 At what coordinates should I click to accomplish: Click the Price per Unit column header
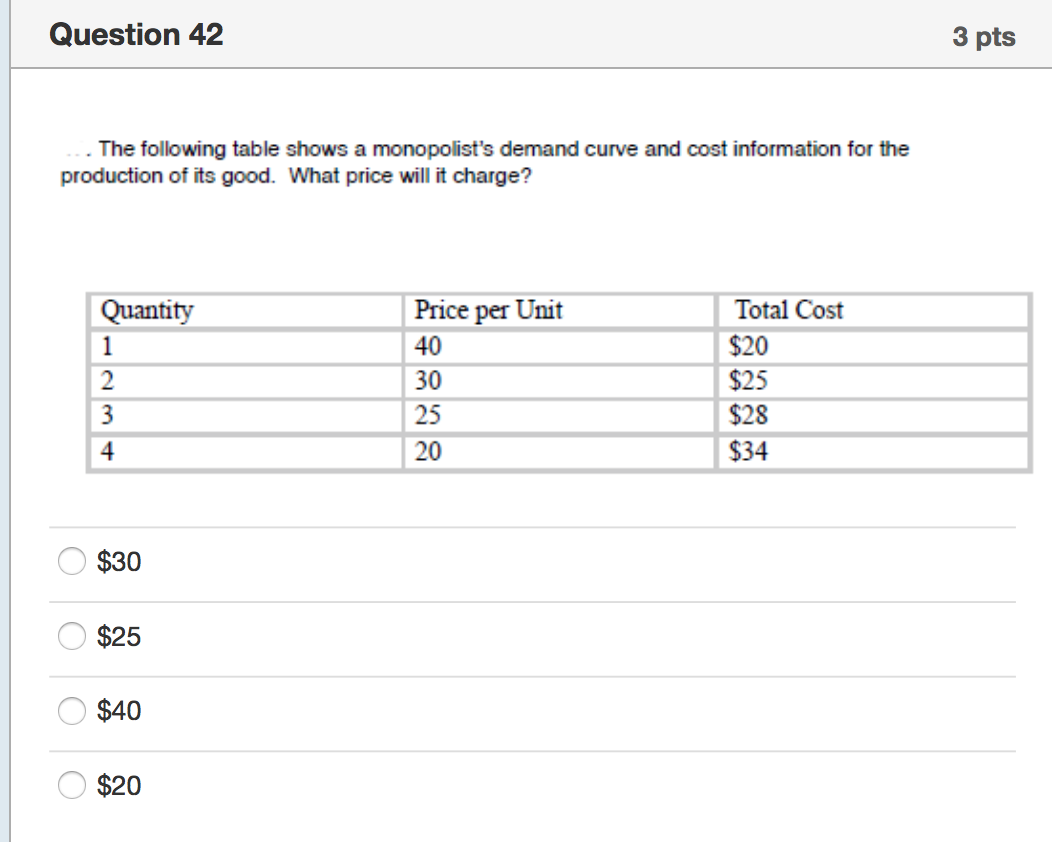pyautogui.click(x=487, y=311)
